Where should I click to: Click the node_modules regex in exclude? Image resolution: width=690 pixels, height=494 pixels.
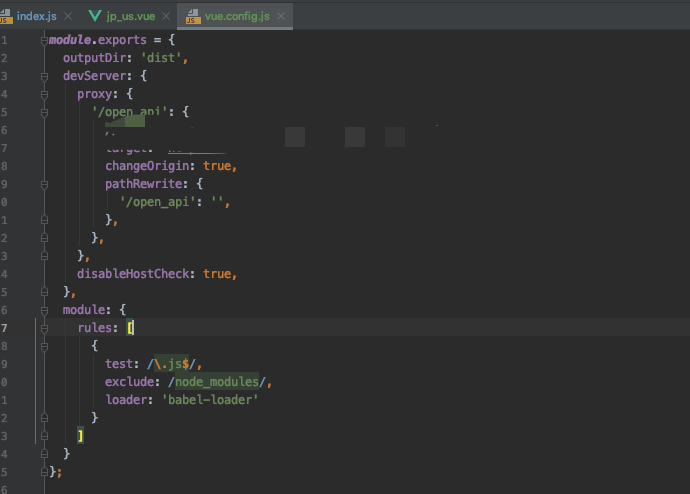coord(217,382)
